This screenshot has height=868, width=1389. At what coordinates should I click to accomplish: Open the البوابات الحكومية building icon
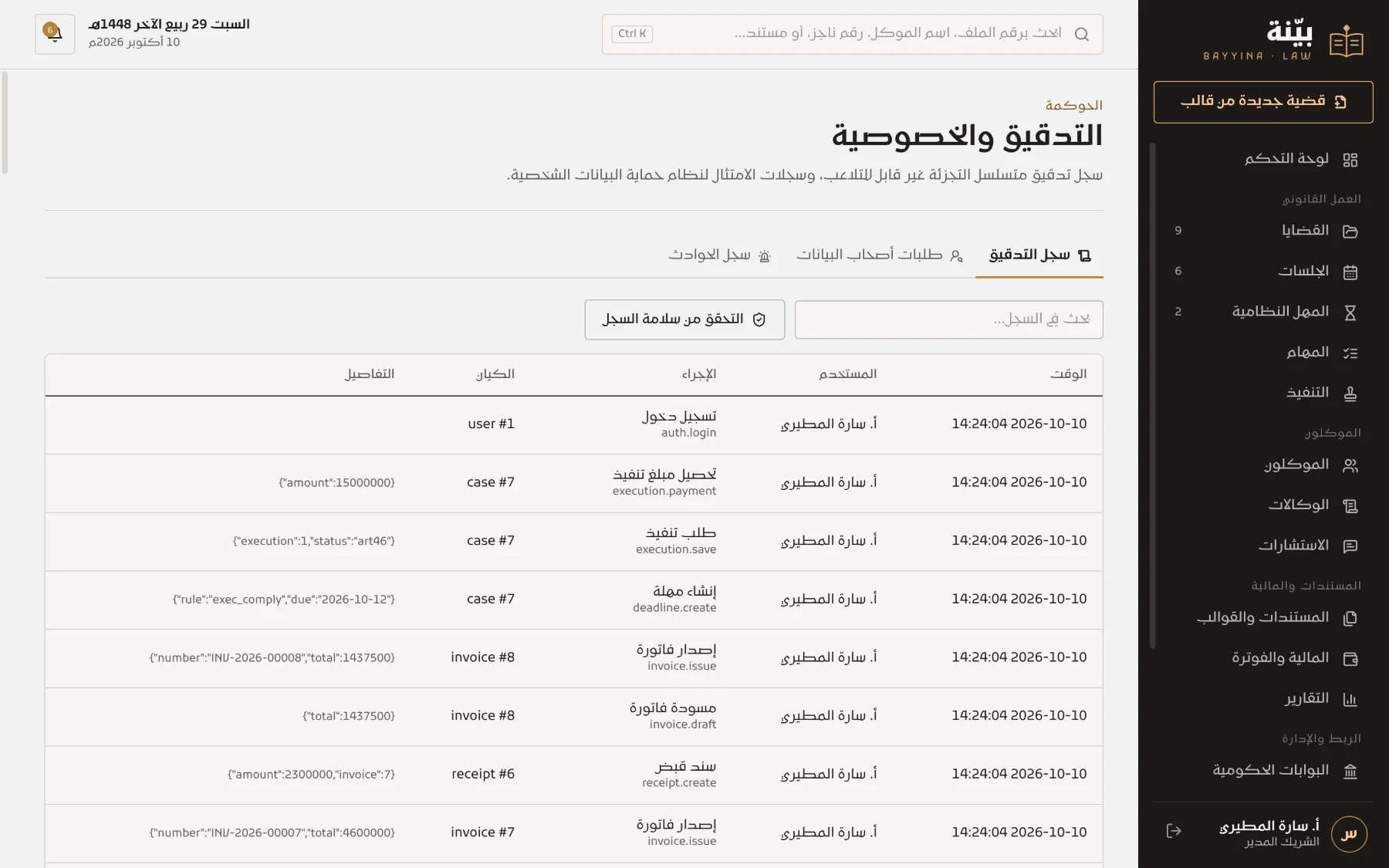pyautogui.click(x=1350, y=771)
